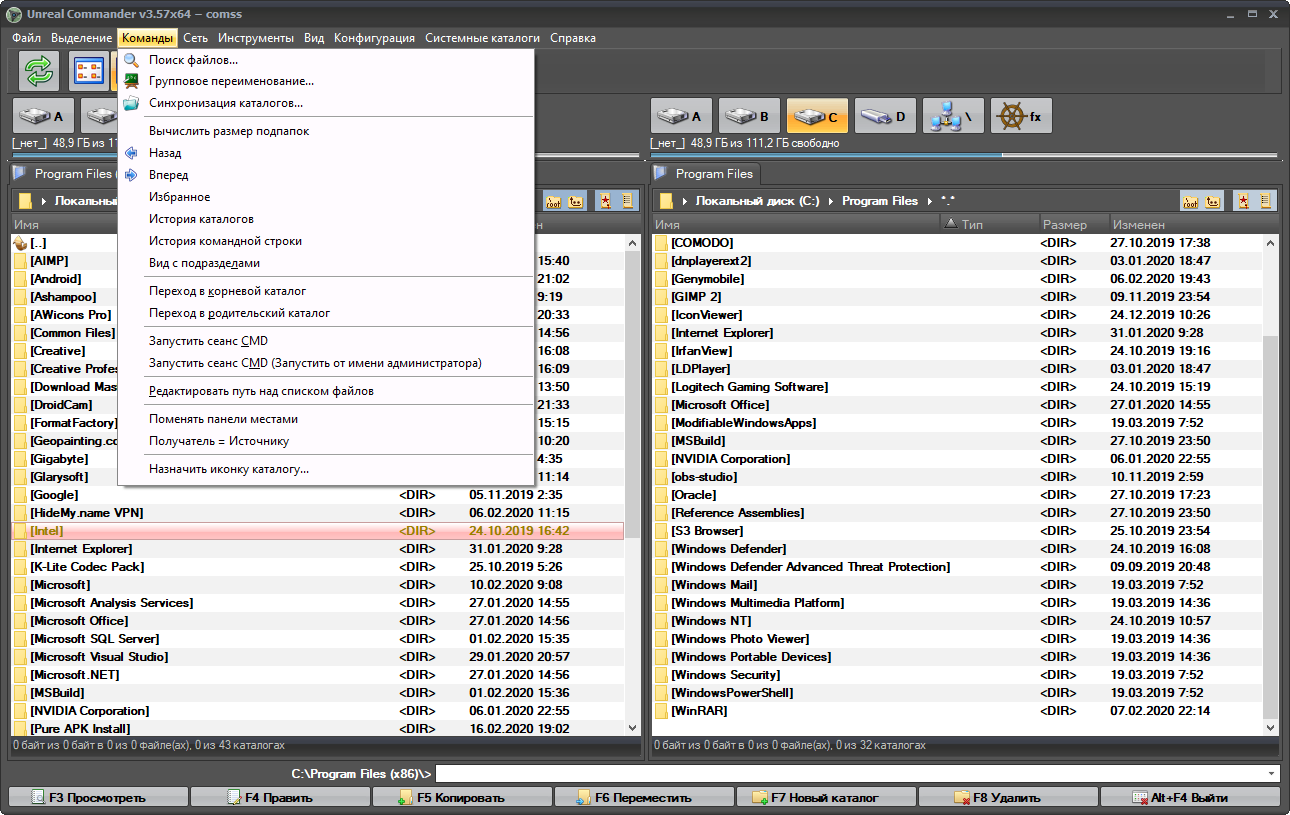Screen dimensions: 1290x815
Task: Click the F7 Новый каталог button
Action: coord(827,798)
